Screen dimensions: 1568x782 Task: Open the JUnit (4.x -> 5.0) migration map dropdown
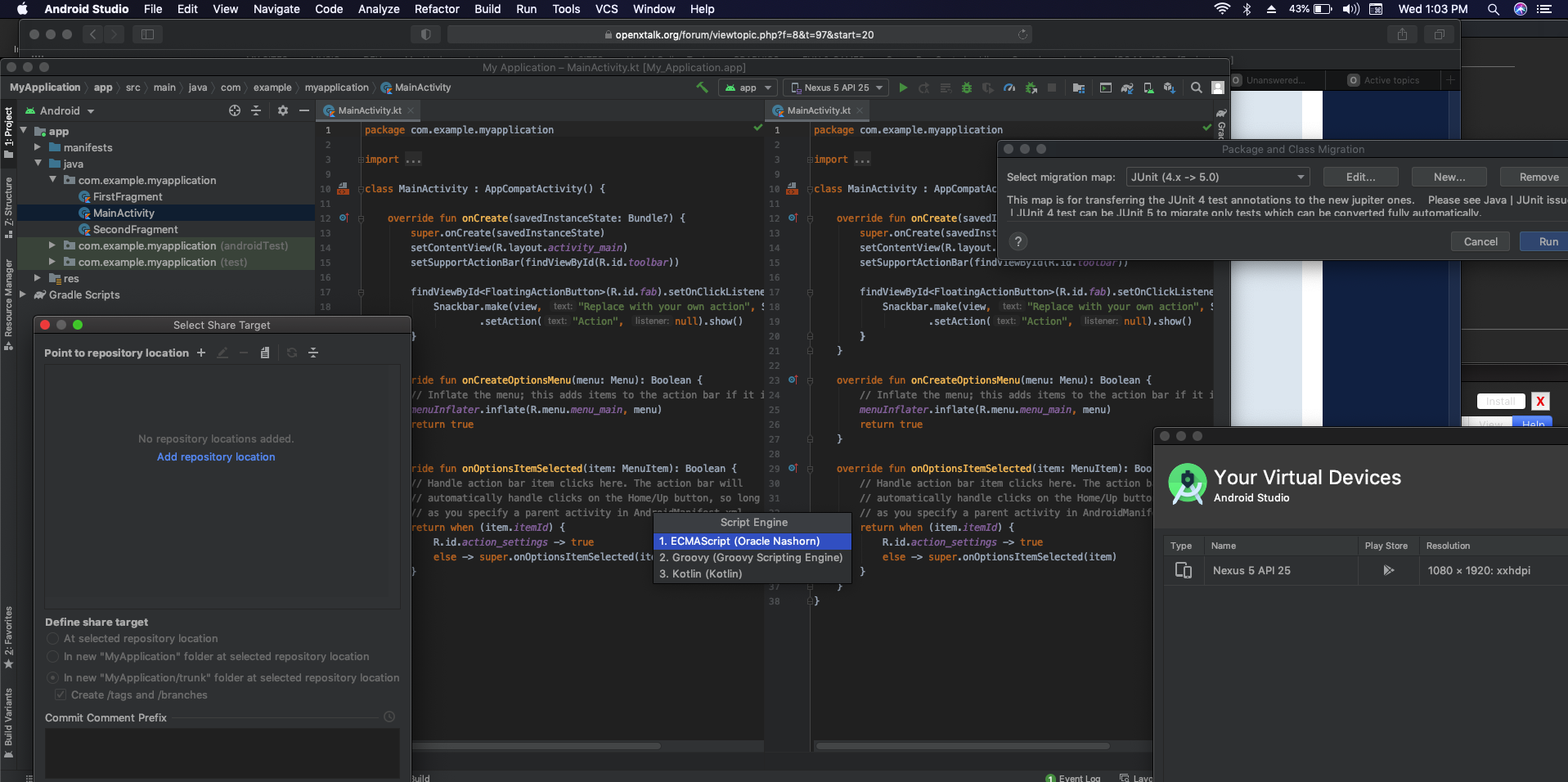pyautogui.click(x=1217, y=177)
